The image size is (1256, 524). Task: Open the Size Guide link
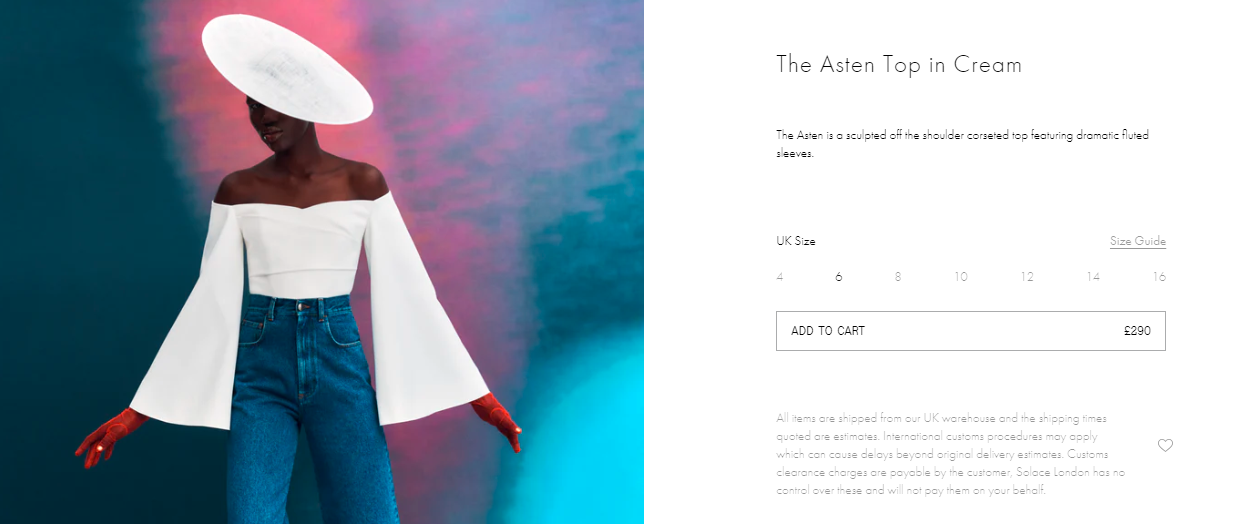[x=1138, y=241]
